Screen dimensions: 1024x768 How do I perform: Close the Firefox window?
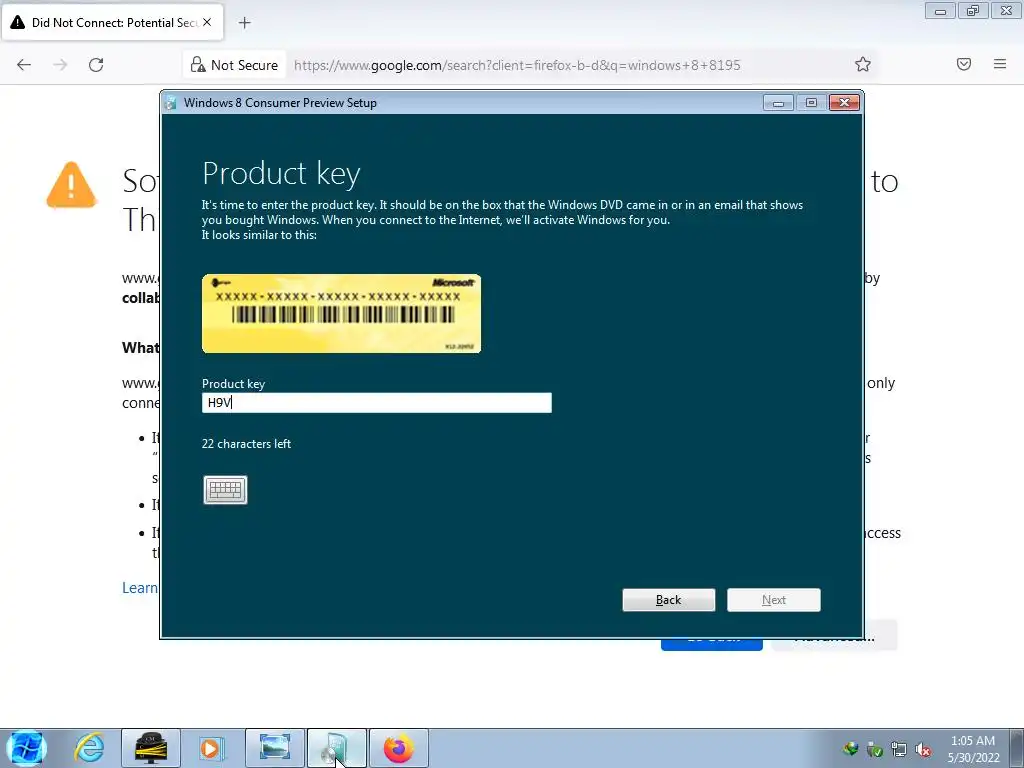[x=1006, y=10]
